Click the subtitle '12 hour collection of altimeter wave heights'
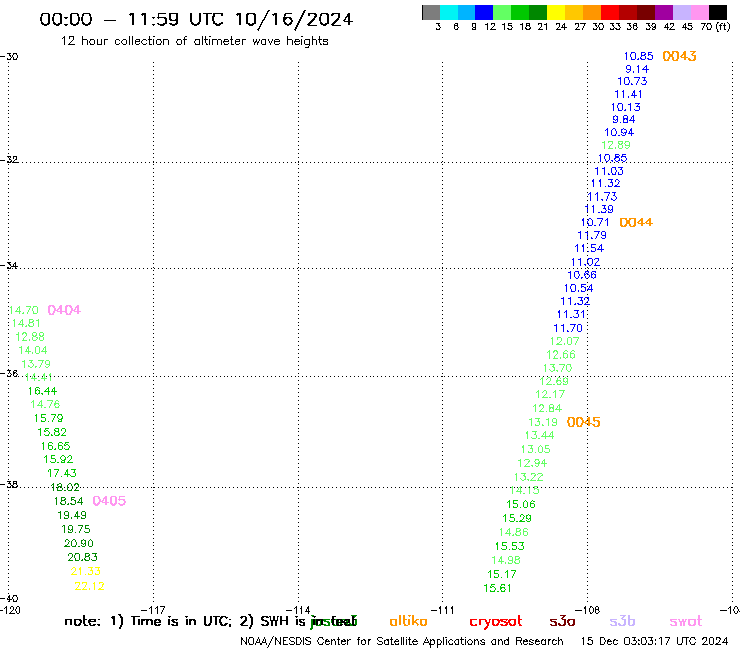 (194, 41)
